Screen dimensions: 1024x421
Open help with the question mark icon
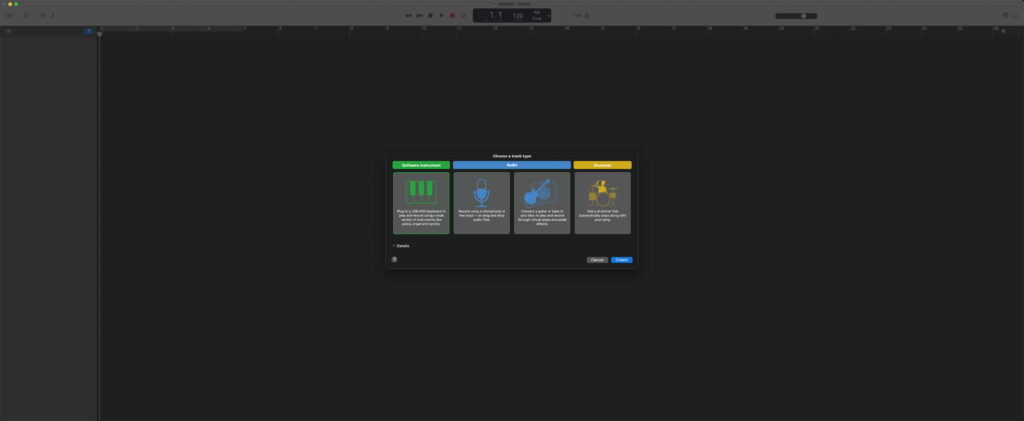pyautogui.click(x=394, y=259)
